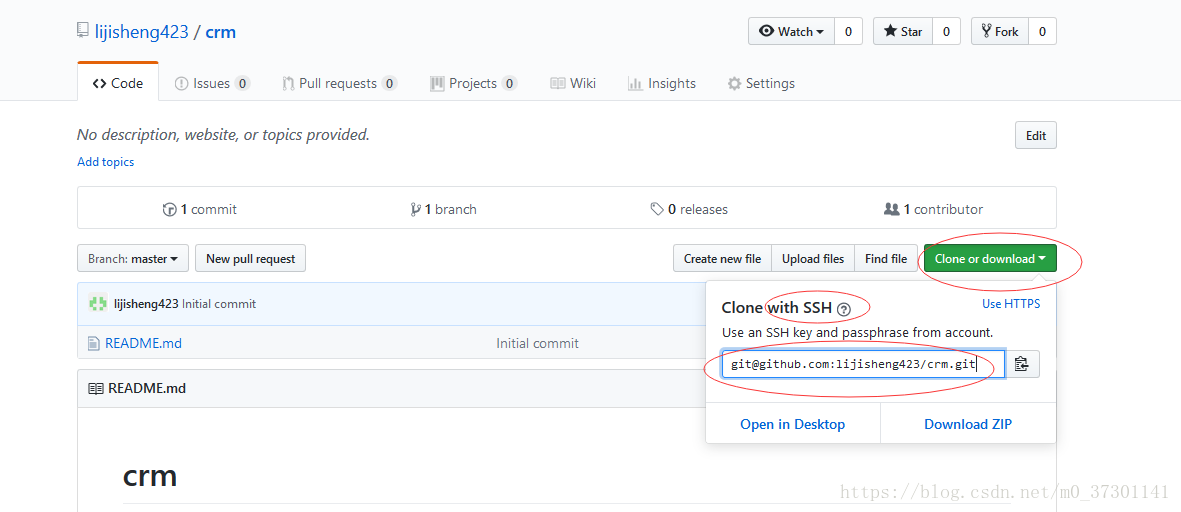
Task: Open the Clone or download dropdown
Action: (990, 258)
